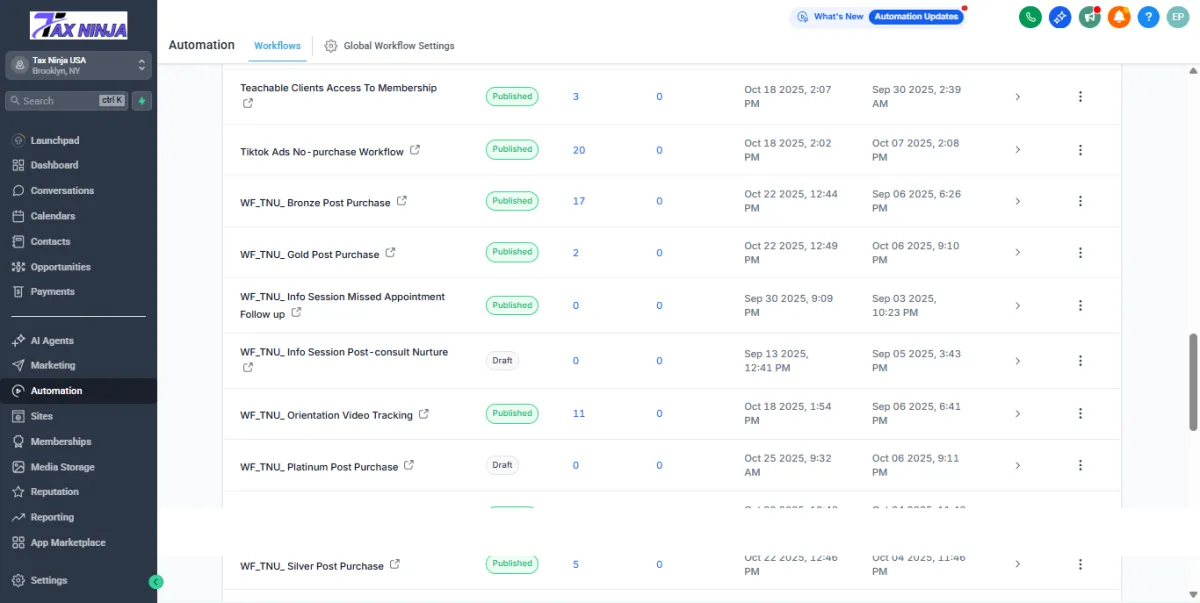1200x603 pixels.
Task: Expand the WF_TNU_ Orientation Video Tracking row chevron
Action: [1017, 414]
